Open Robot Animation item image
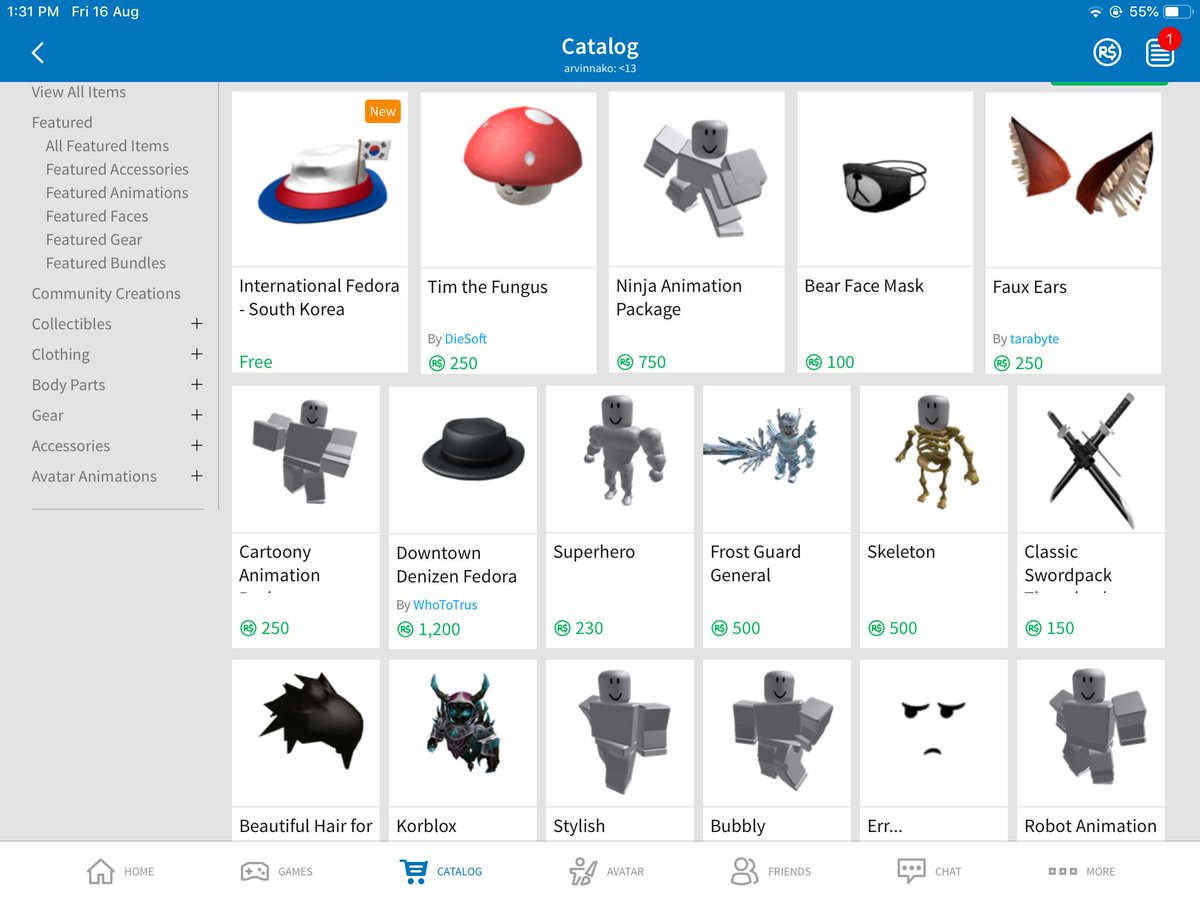Screen dimensions: 1200x900 (x=1091, y=733)
